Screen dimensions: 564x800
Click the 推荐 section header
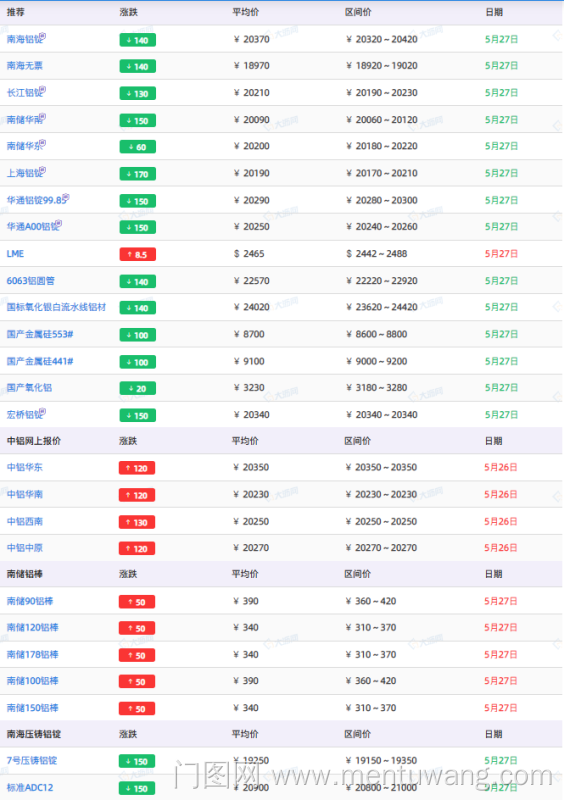15,12
